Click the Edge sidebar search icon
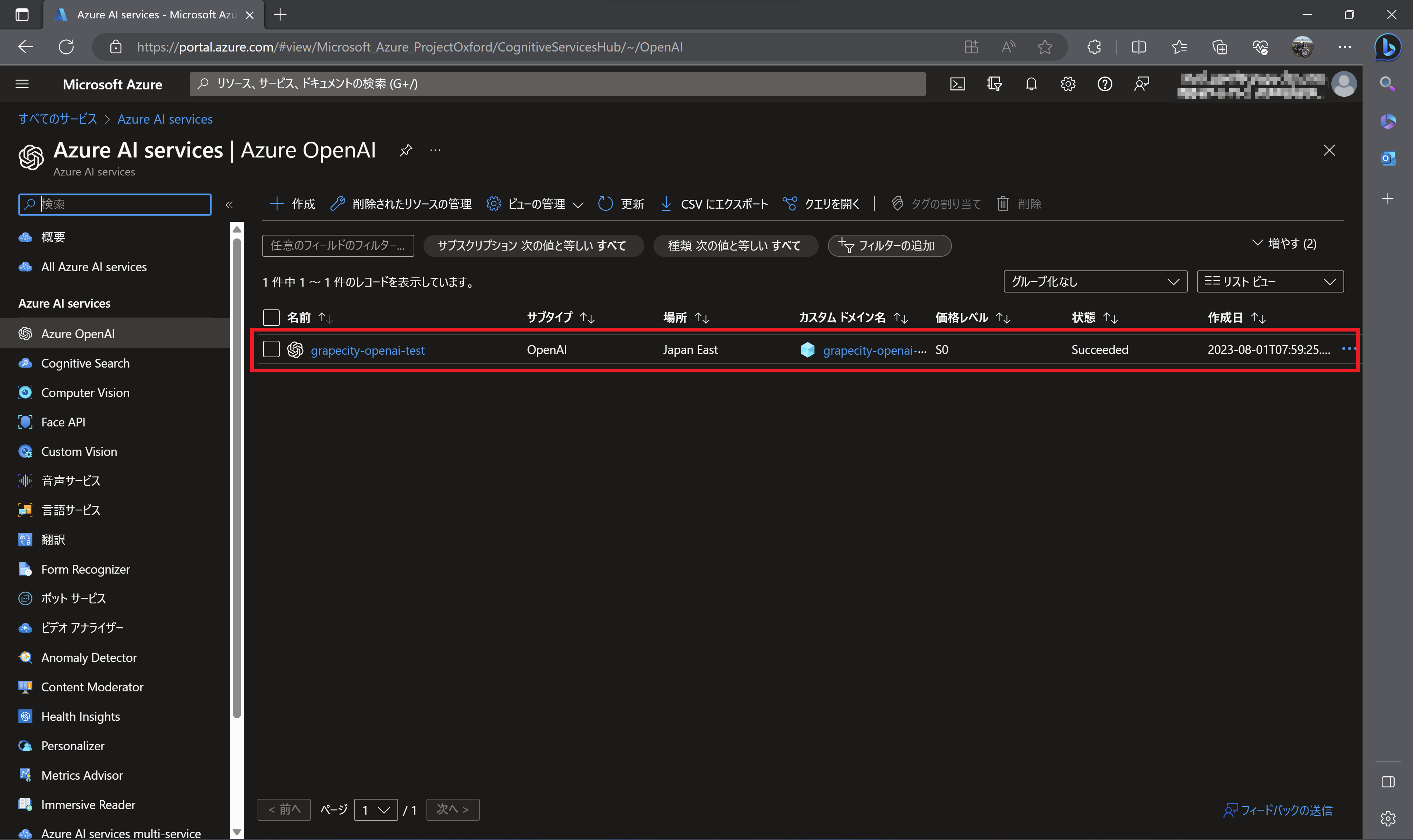Image resolution: width=1413 pixels, height=840 pixels. point(1388,84)
